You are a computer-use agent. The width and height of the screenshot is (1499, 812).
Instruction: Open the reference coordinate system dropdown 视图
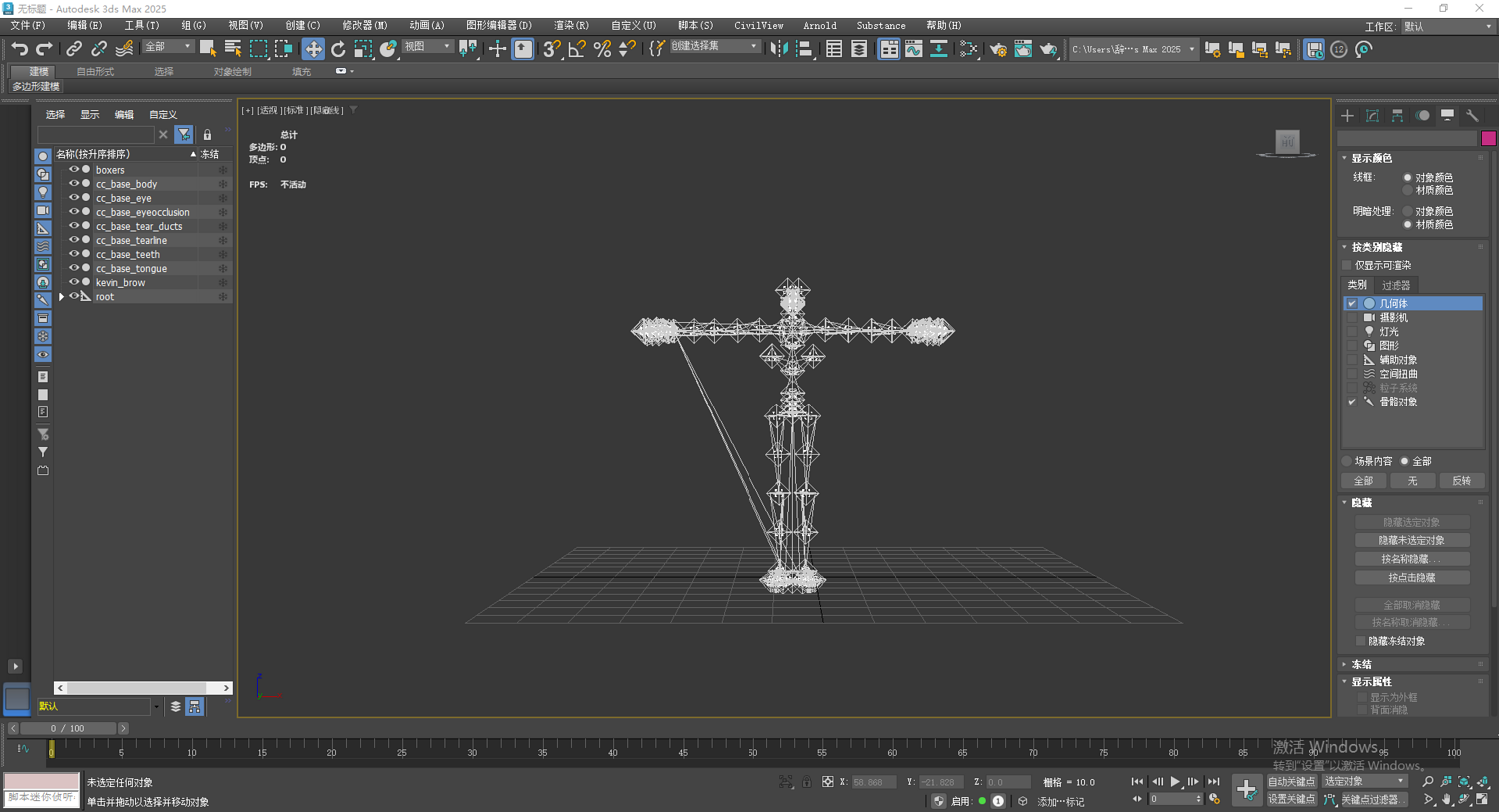[427, 47]
